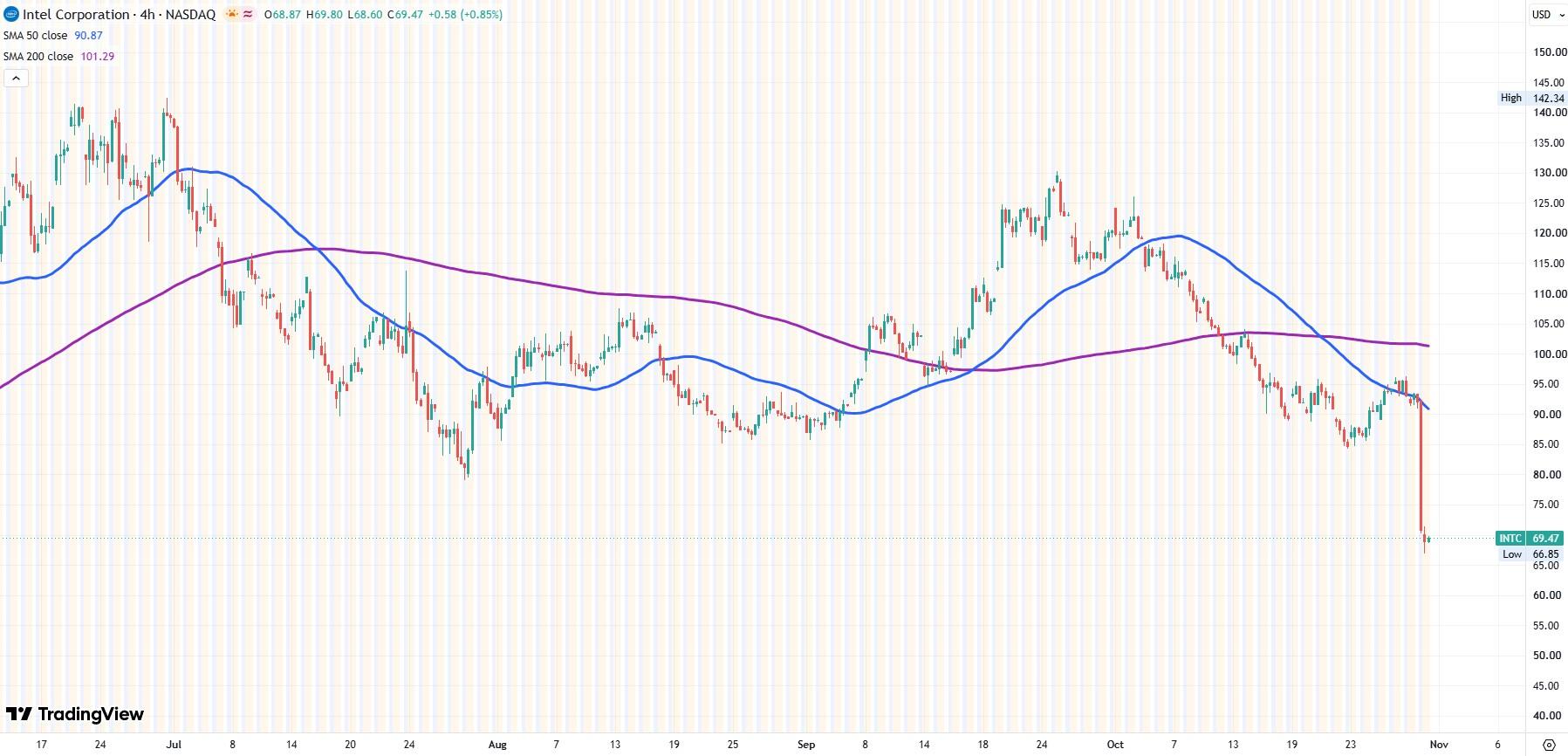The width and height of the screenshot is (1568, 756).
Task: Click the Oct label on the time axis
Action: pyautogui.click(x=1115, y=745)
